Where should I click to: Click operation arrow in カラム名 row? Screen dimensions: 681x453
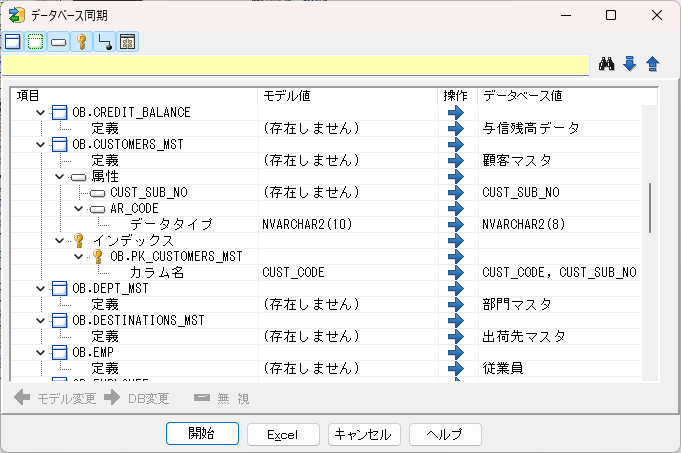pyautogui.click(x=456, y=273)
